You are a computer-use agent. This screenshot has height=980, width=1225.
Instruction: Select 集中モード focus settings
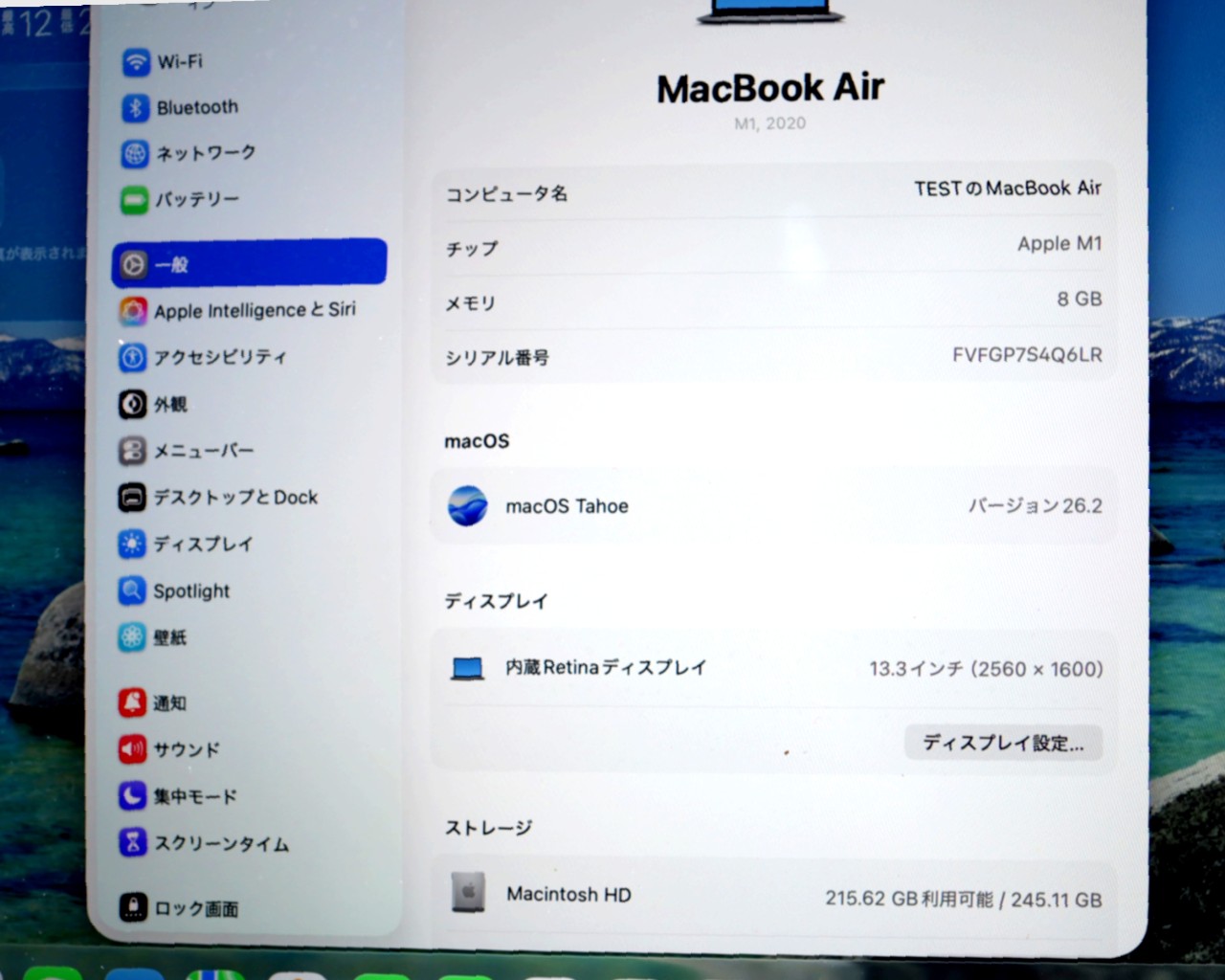[194, 796]
